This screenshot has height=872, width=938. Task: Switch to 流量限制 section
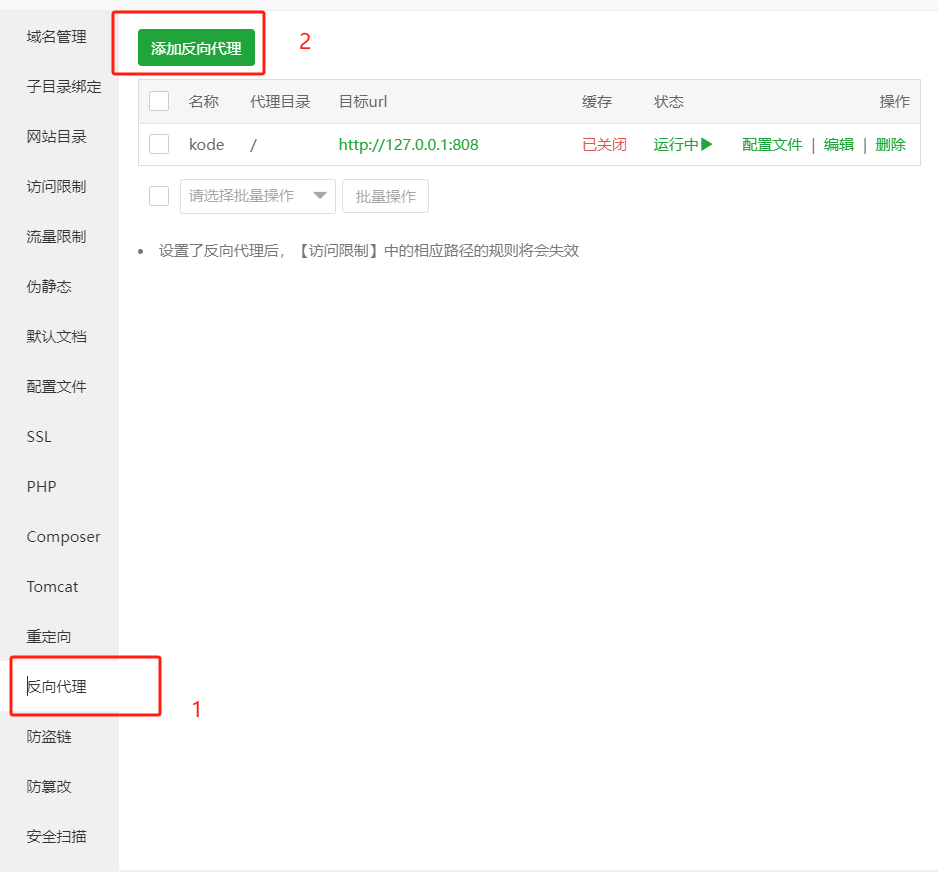(56, 237)
